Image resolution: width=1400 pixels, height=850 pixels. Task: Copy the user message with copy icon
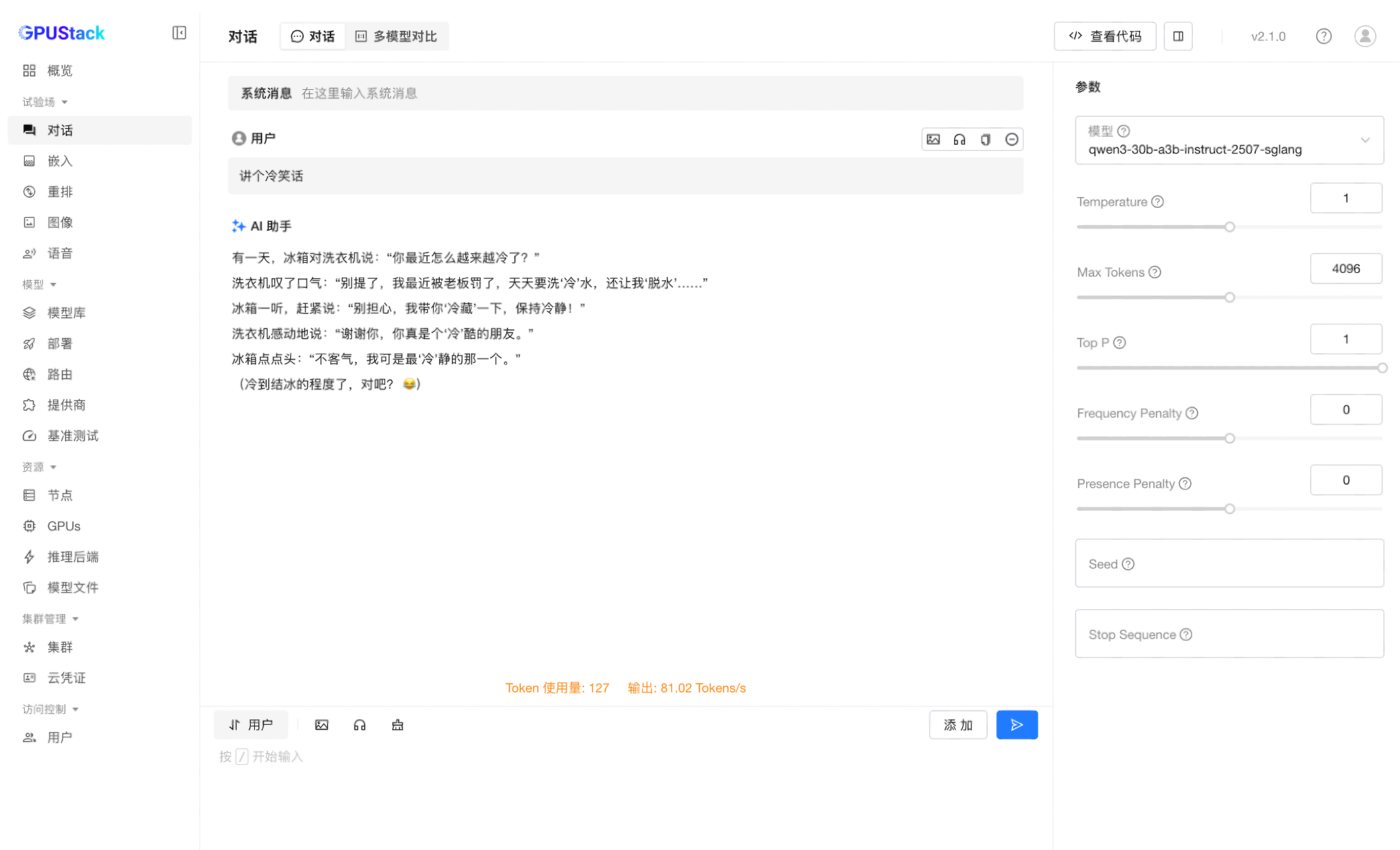click(x=985, y=139)
